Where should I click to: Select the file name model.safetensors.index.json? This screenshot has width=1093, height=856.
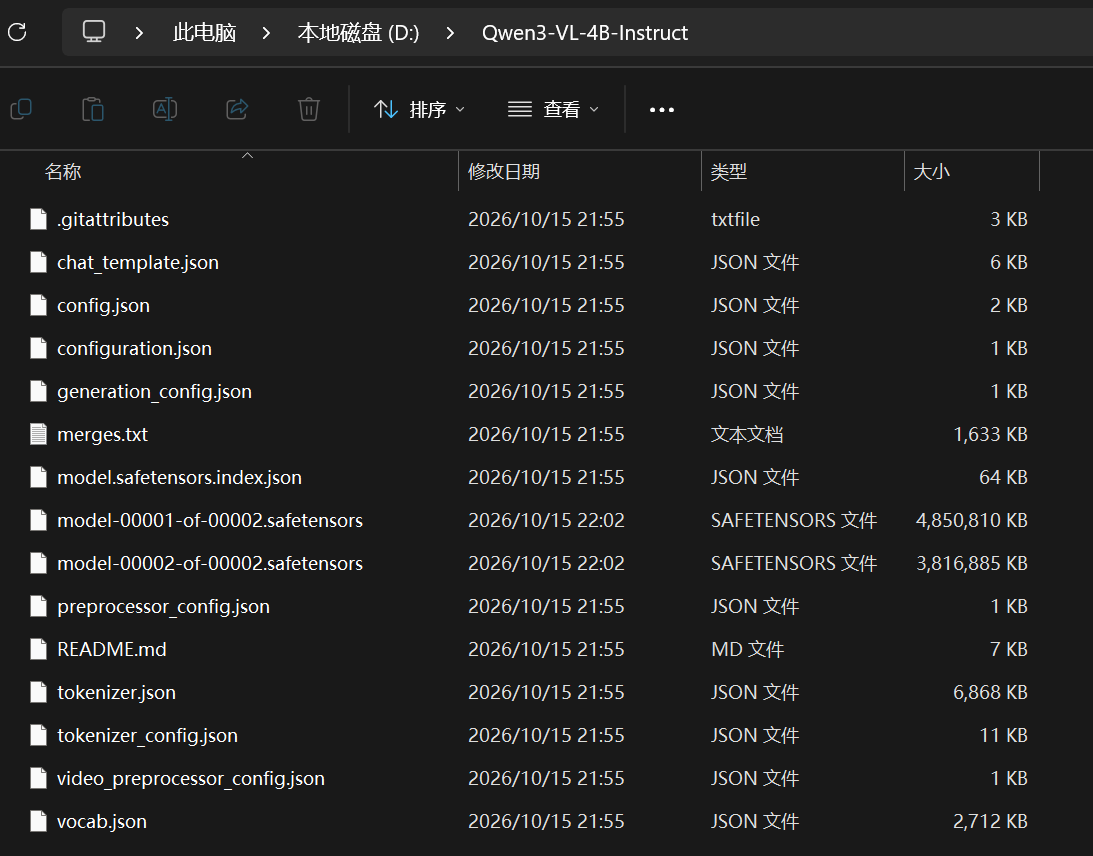click(x=179, y=477)
